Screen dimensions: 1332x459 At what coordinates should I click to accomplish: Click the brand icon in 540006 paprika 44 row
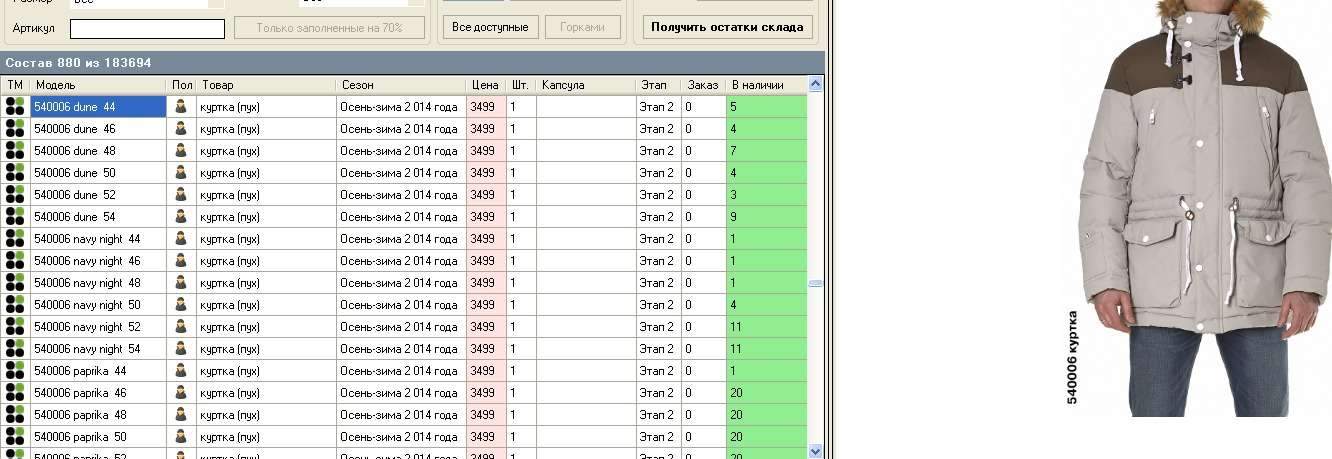pyautogui.click(x=15, y=370)
